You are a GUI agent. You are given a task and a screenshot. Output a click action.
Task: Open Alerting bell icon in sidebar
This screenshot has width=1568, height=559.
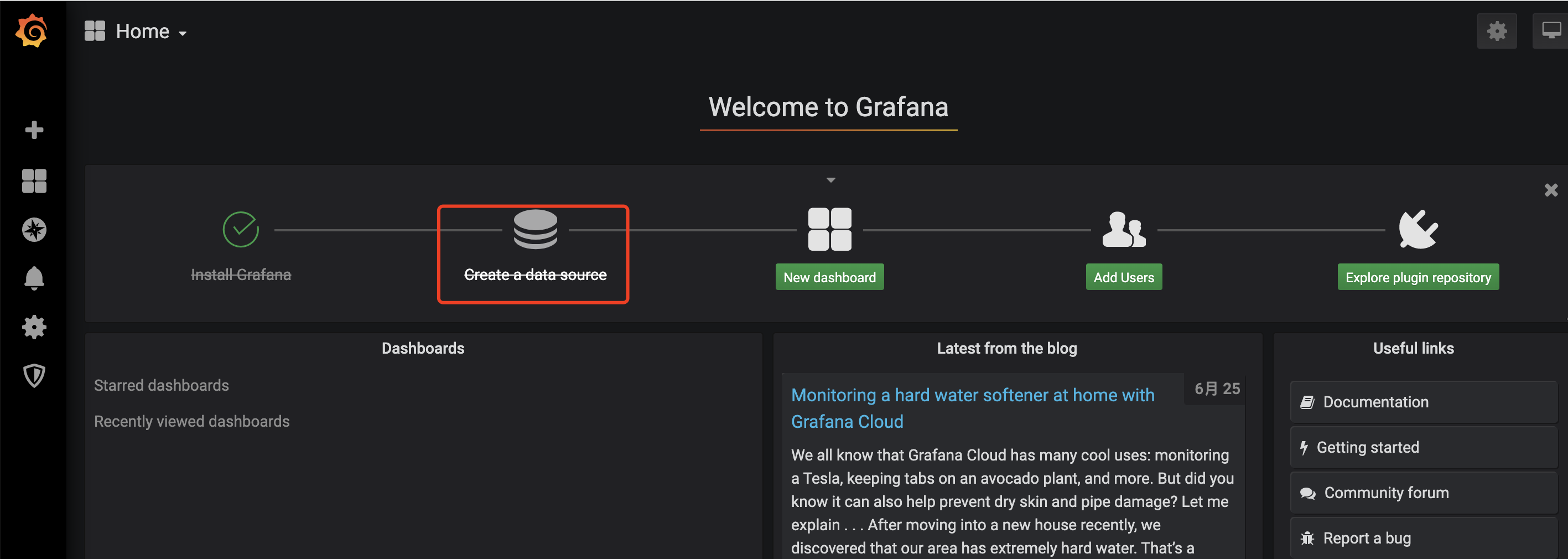(x=34, y=278)
